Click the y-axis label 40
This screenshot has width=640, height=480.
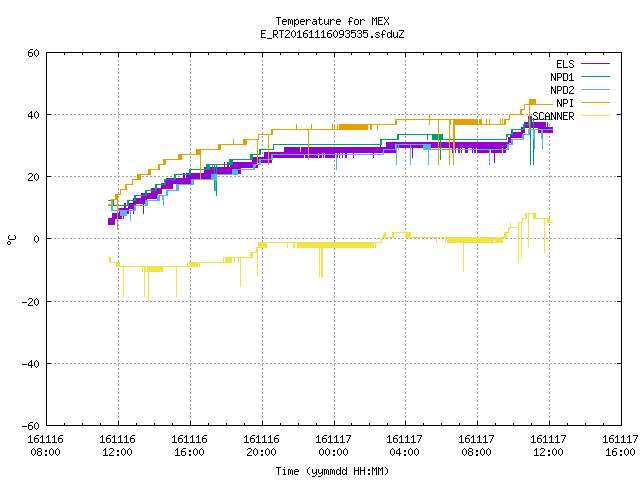33,115
